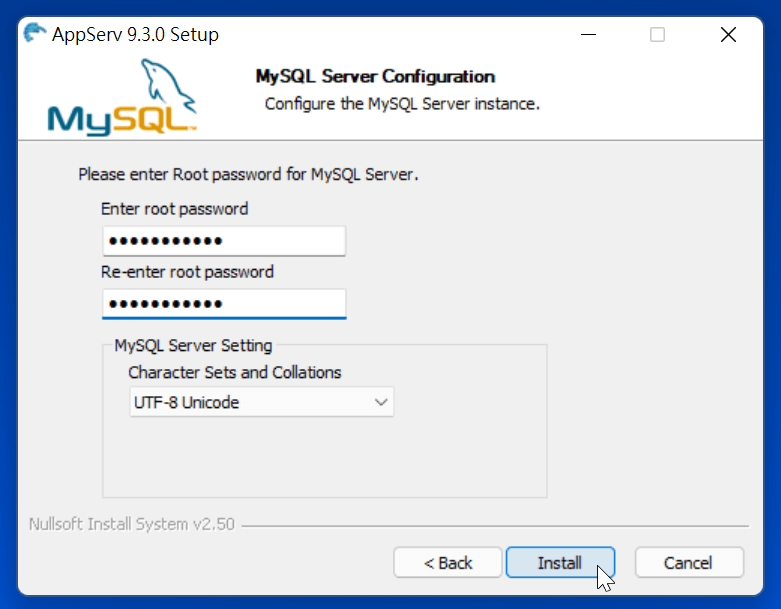This screenshot has height=609, width=781.
Task: Click the 'Character Sets and Collations' label
Action: [x=235, y=372]
